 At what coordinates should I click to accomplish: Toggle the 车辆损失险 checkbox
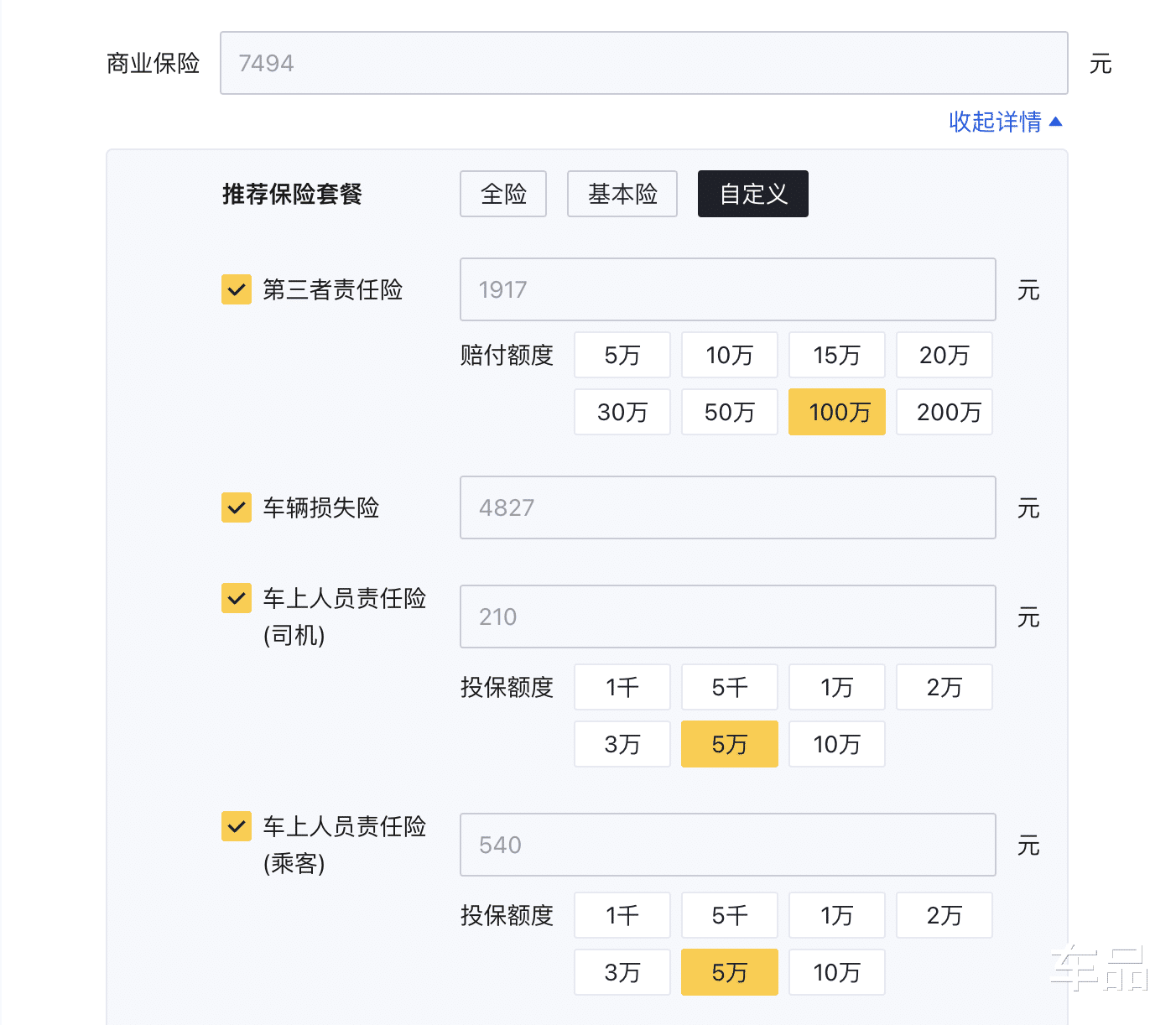(237, 507)
